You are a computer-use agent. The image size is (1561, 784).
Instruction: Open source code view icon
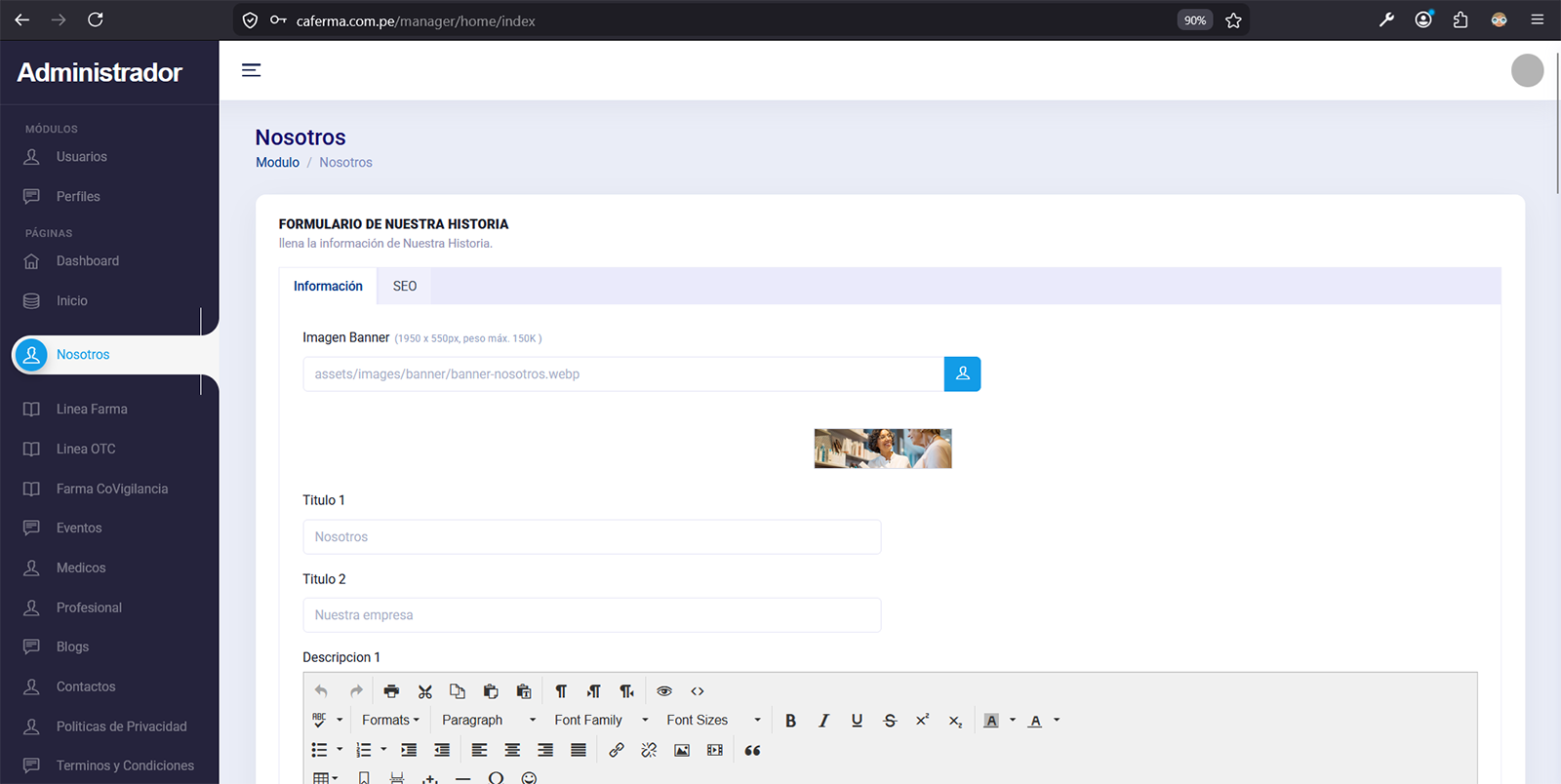click(698, 691)
